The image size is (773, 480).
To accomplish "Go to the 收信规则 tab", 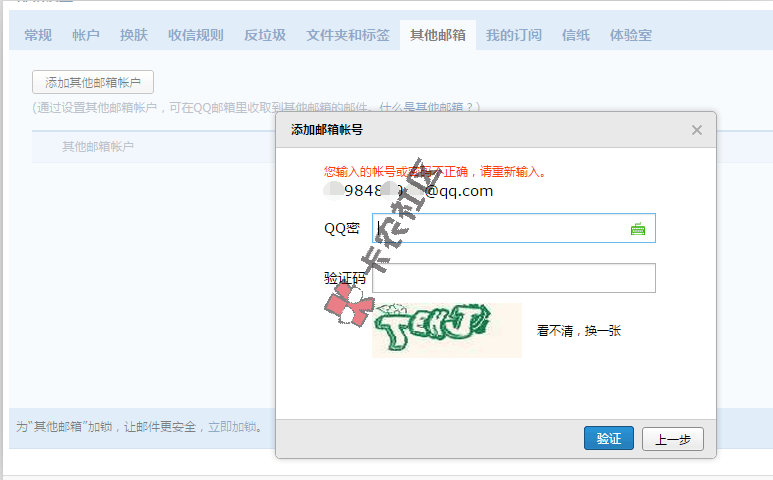I will pos(196,35).
